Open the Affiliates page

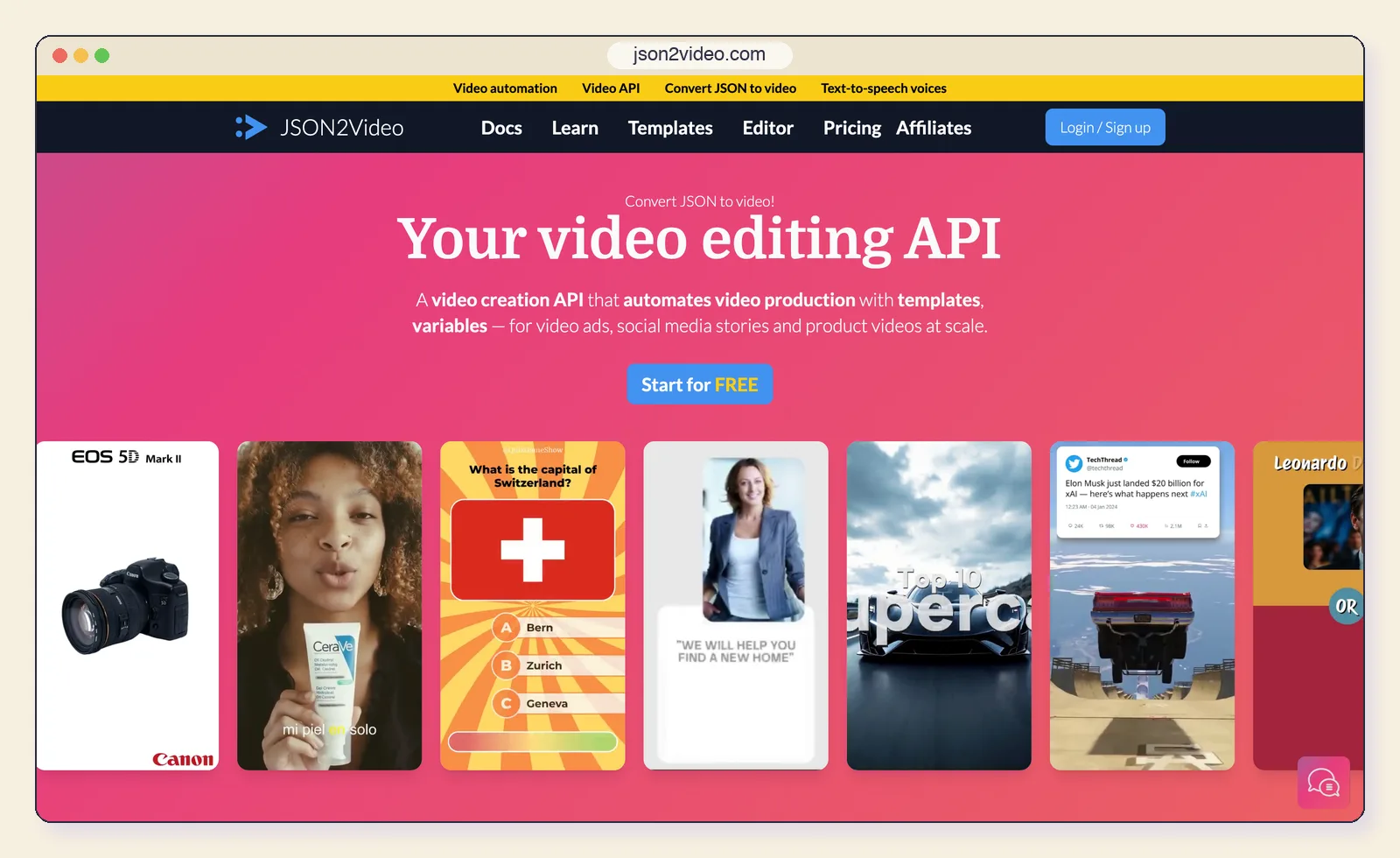click(934, 128)
